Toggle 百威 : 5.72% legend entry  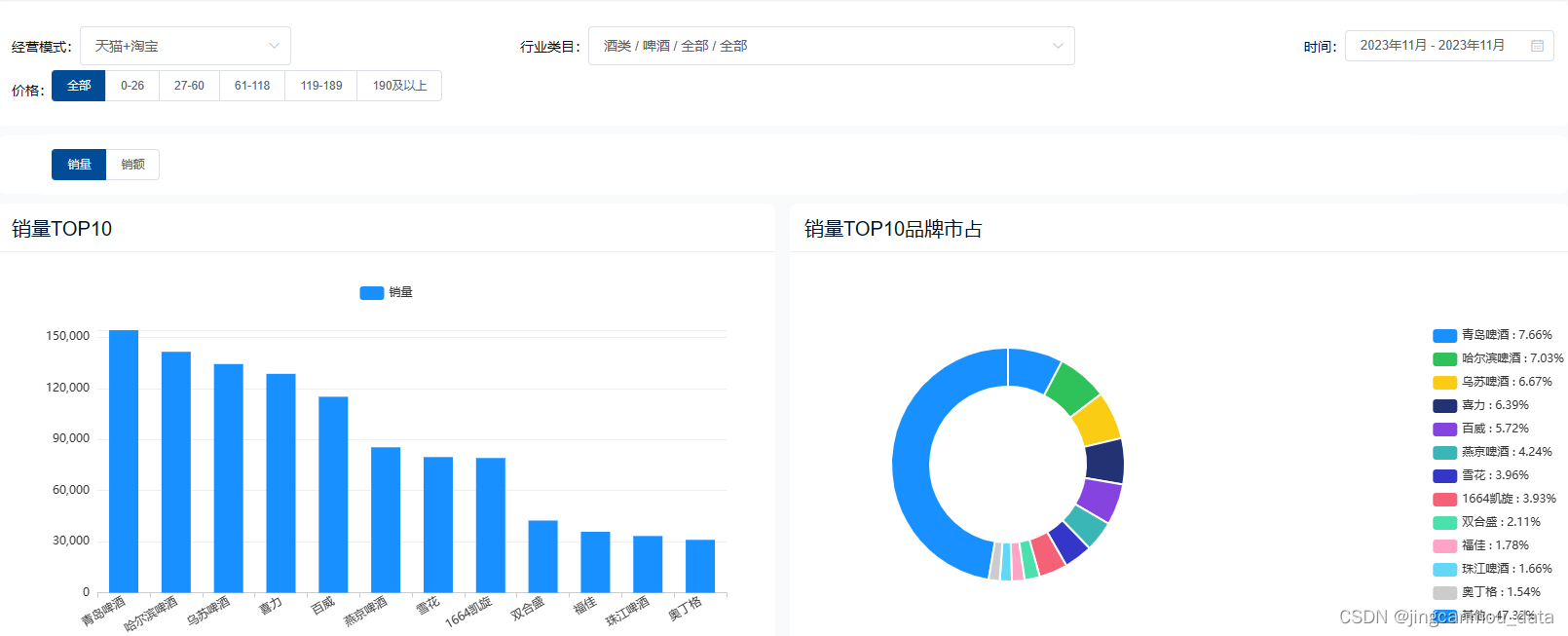(x=1481, y=429)
